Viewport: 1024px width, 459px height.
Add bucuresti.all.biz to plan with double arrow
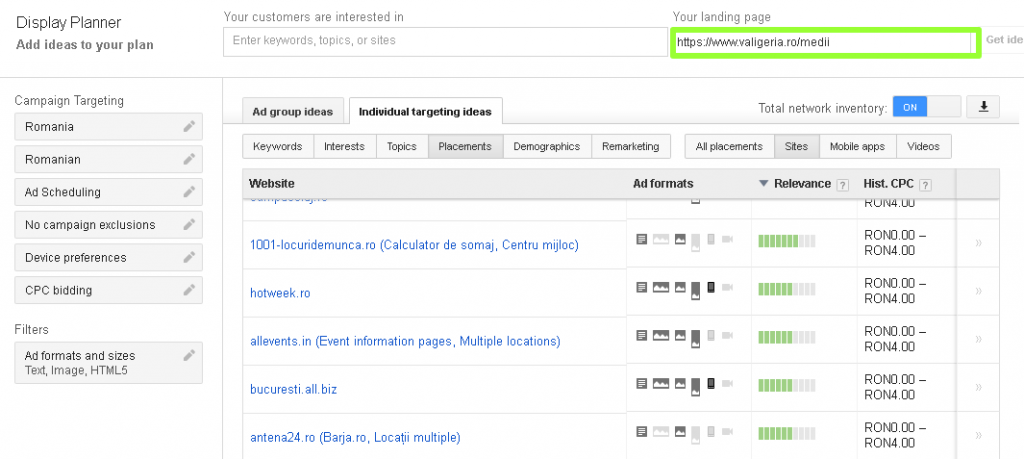click(978, 387)
